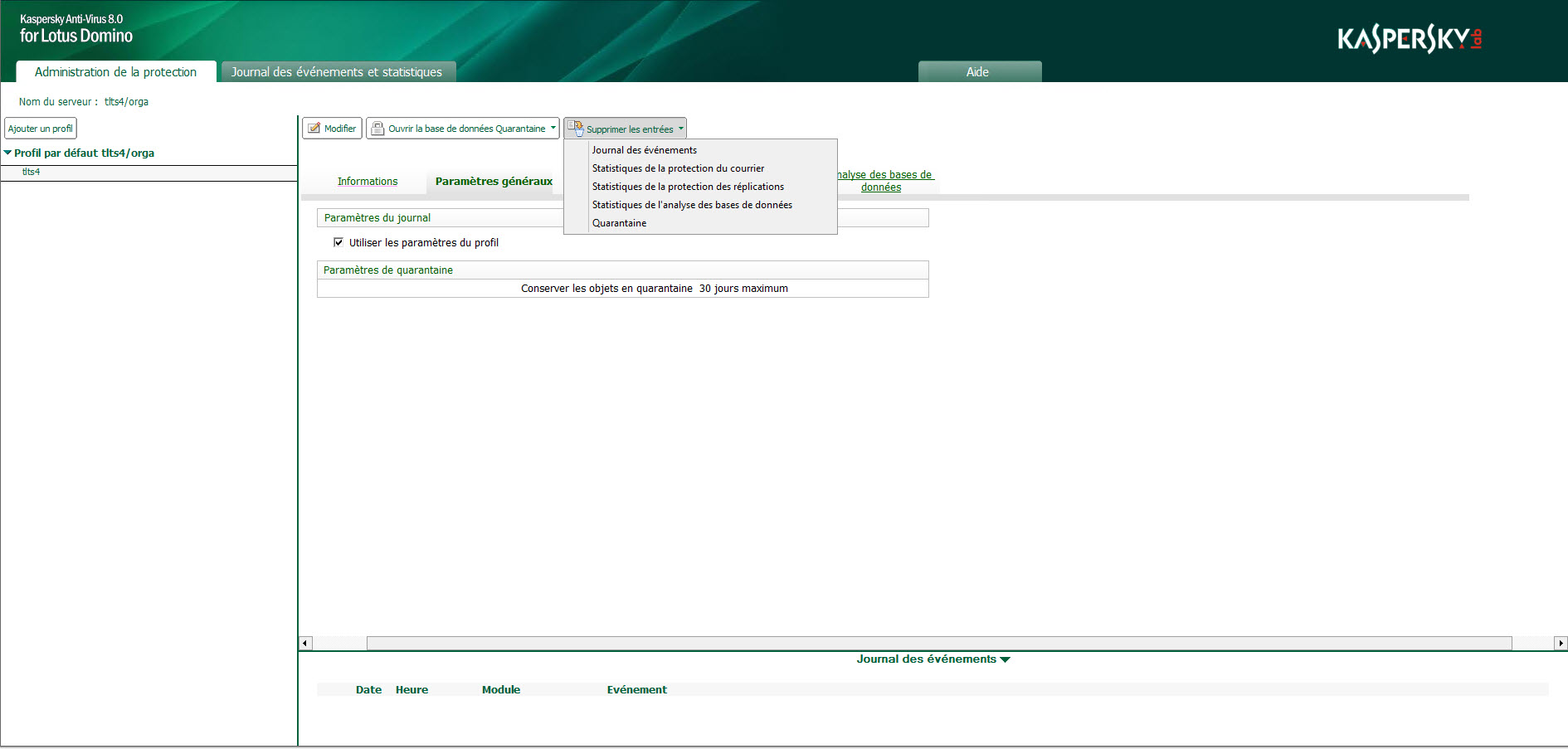This screenshot has width=1568, height=749.
Task: Open the Informations tab
Action: point(368,182)
